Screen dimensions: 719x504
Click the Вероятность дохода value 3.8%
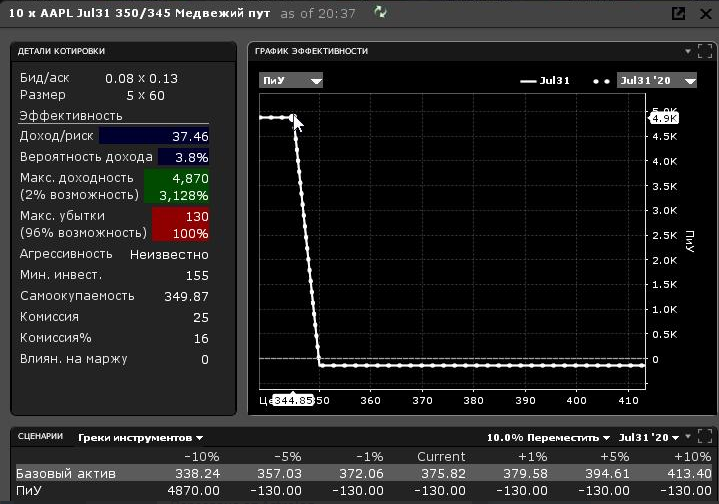tap(192, 157)
